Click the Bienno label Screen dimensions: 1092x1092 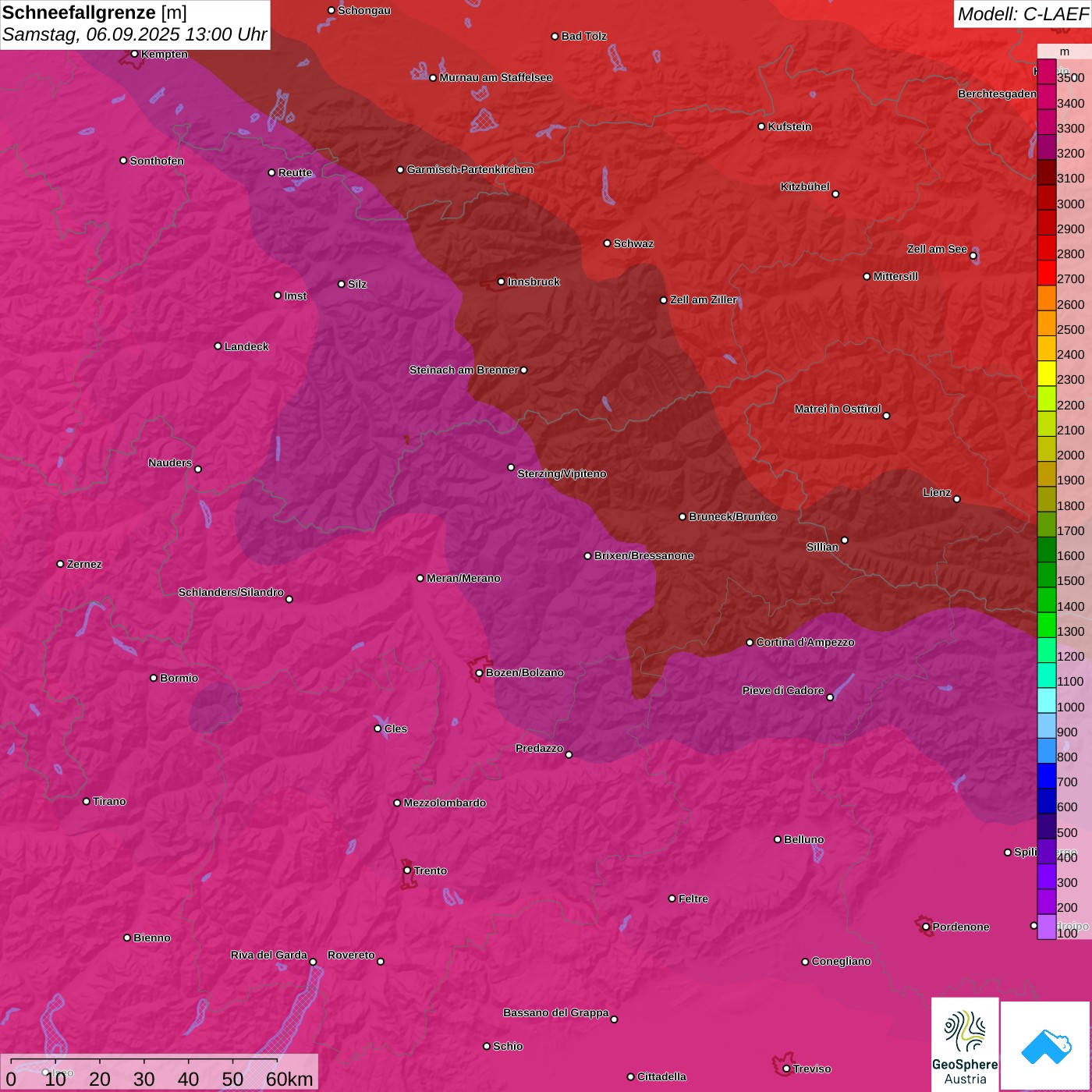(151, 938)
